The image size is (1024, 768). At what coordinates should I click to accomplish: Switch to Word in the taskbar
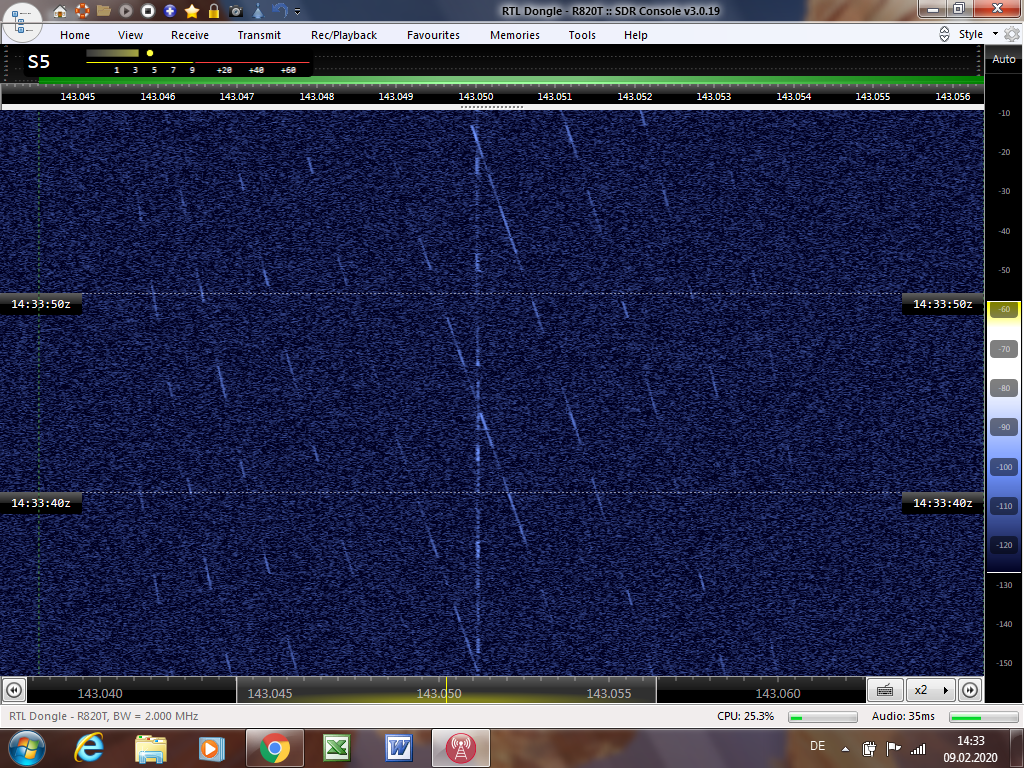[x=398, y=748]
